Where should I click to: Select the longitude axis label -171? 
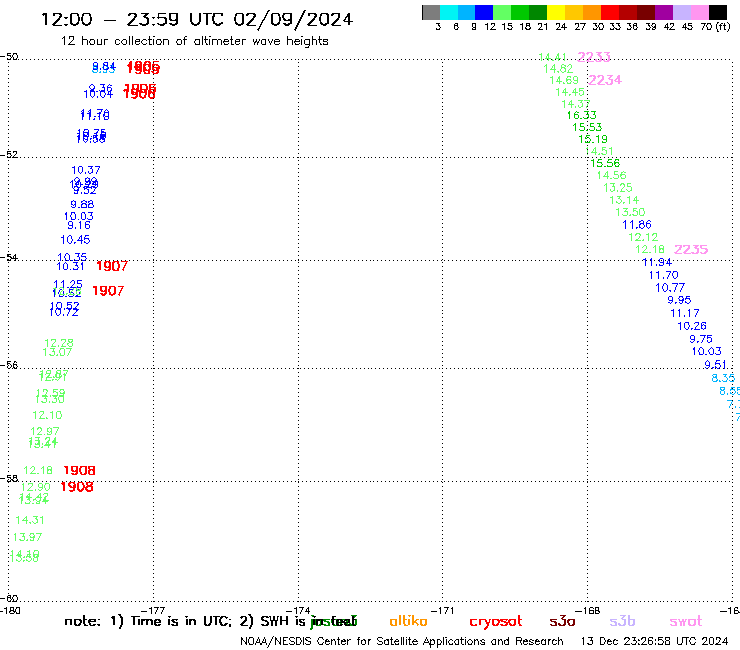442,610
